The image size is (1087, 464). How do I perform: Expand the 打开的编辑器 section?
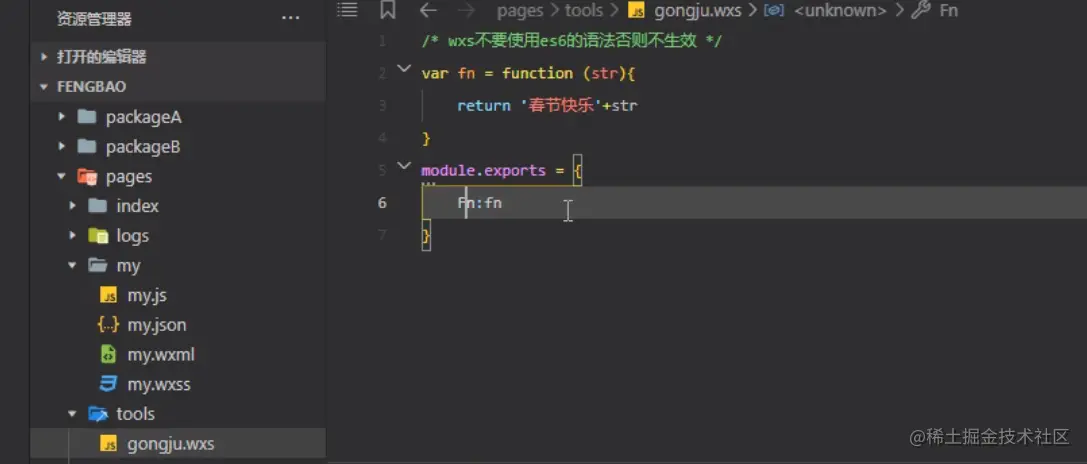(x=44, y=57)
